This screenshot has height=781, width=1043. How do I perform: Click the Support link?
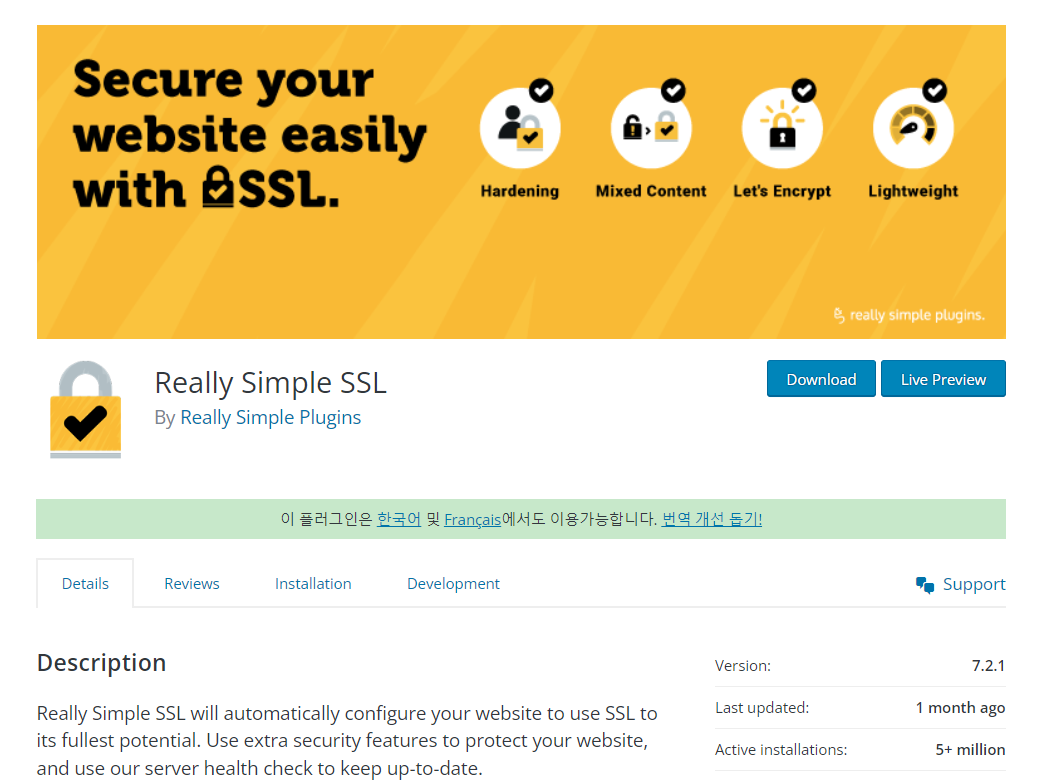click(x=974, y=583)
